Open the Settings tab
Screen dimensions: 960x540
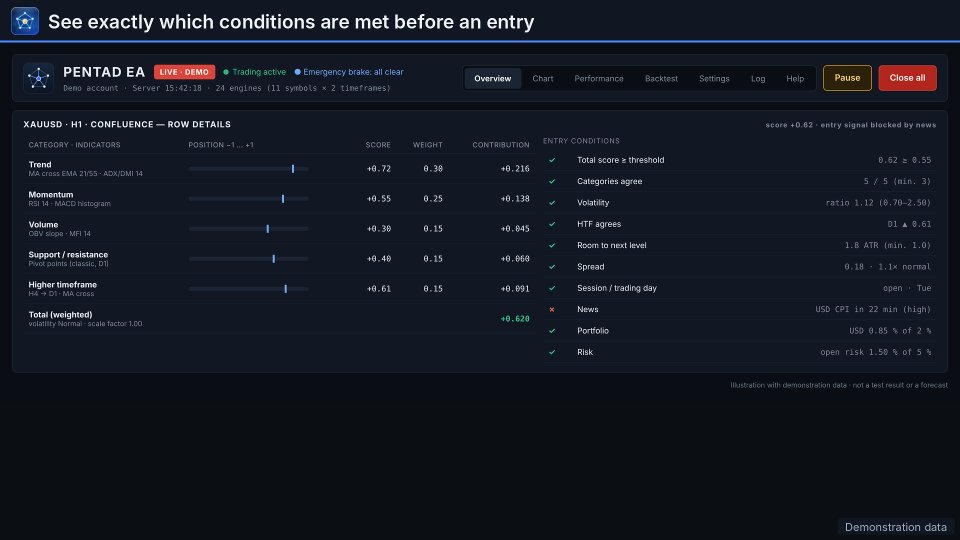point(714,78)
